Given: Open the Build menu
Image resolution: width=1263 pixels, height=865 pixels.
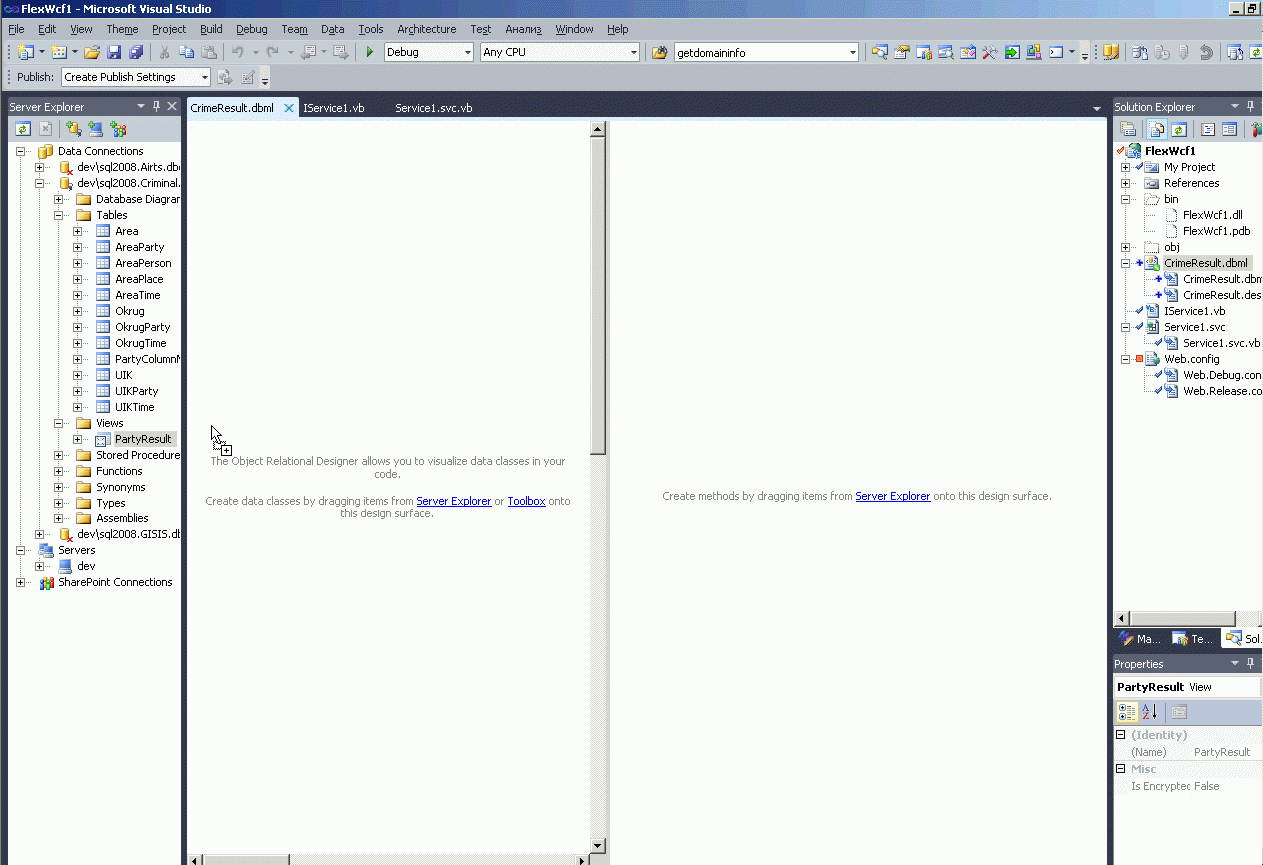Looking at the screenshot, I should pyautogui.click(x=211, y=29).
